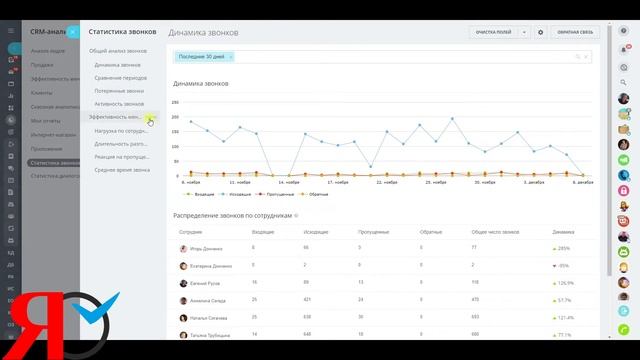Click the pink lock icon in right panel
The width and height of the screenshot is (640, 360).
click(x=623, y=191)
